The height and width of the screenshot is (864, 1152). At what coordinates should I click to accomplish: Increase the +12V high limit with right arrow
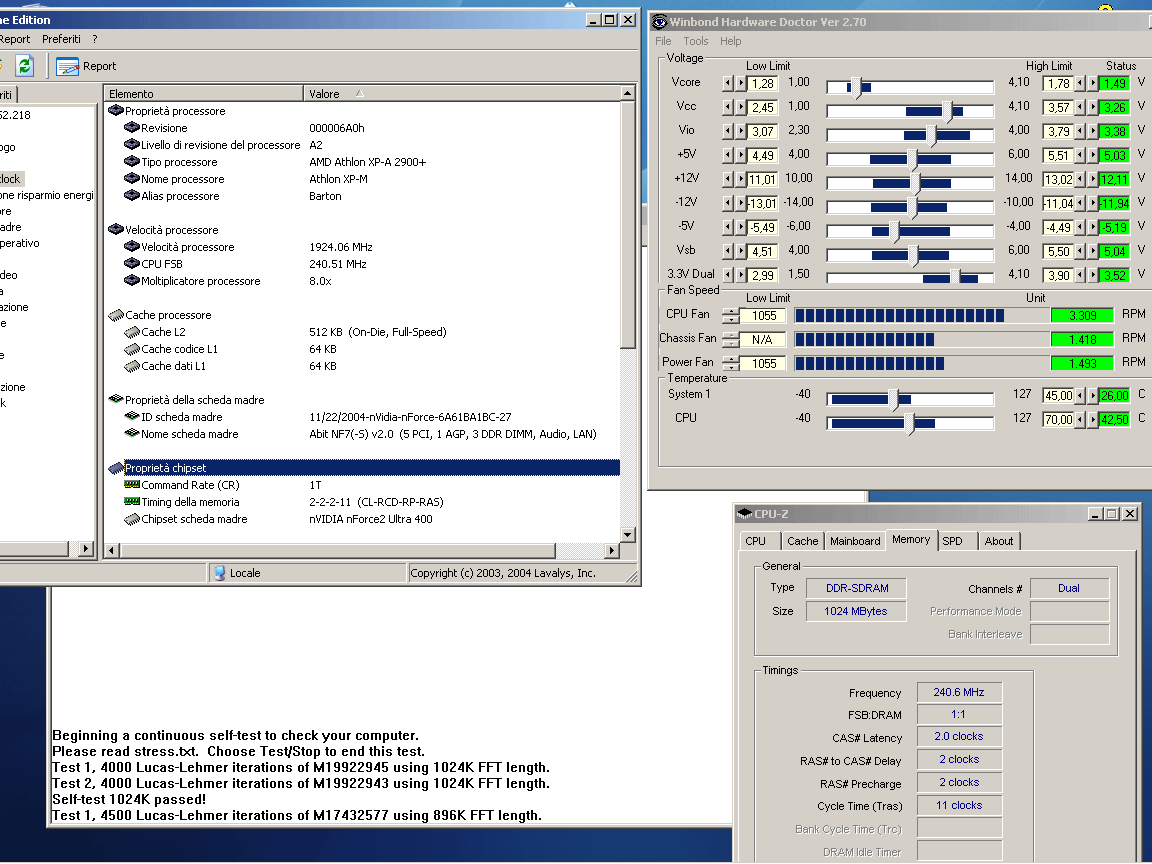click(x=1092, y=179)
